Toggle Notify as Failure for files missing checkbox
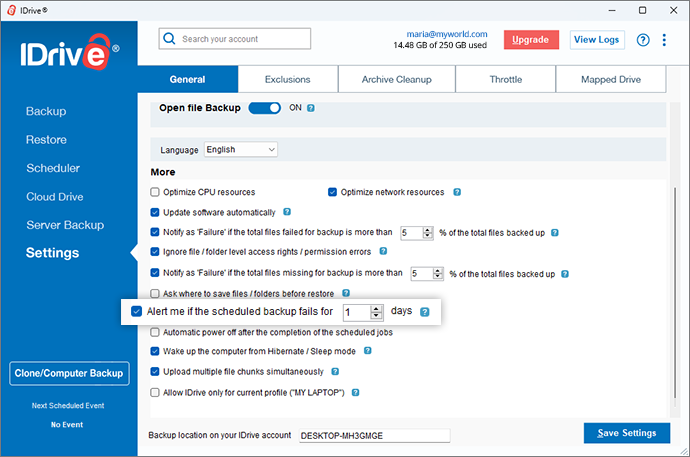The image size is (690, 457). click(x=155, y=273)
